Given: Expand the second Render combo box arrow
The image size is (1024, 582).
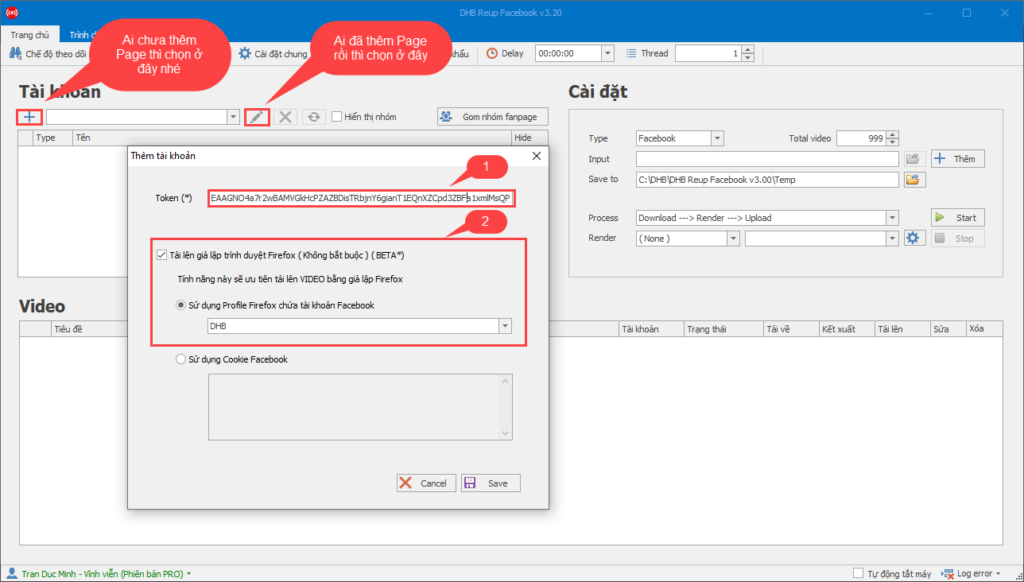Looking at the screenshot, I should click(892, 238).
